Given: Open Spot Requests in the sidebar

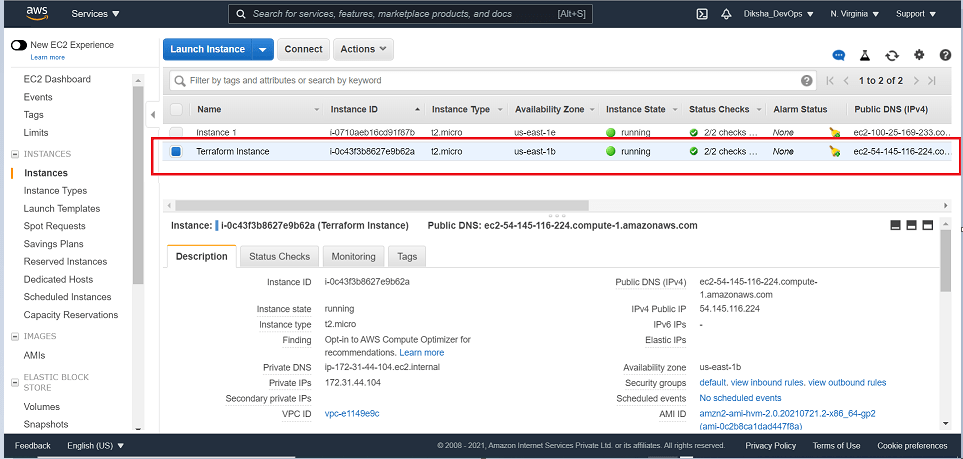Looking at the screenshot, I should tap(55, 226).
